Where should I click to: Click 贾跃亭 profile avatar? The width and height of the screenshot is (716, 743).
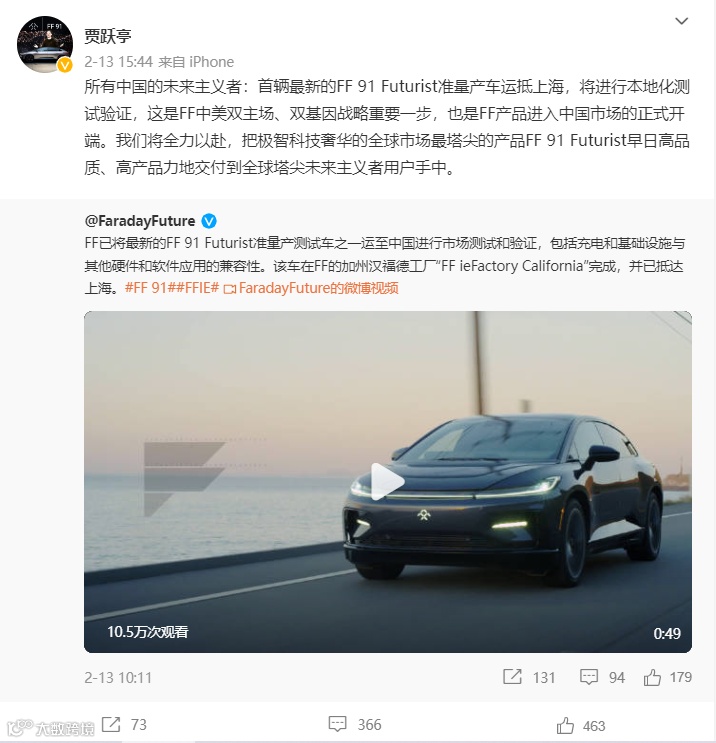pyautogui.click(x=45, y=44)
